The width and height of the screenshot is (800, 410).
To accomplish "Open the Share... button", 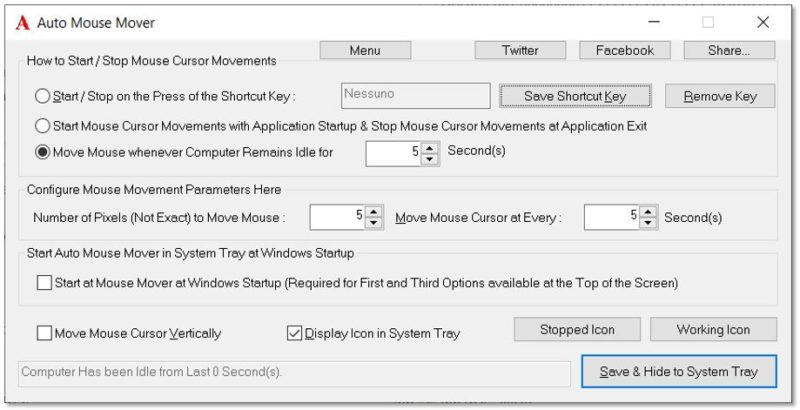I will coord(729,50).
